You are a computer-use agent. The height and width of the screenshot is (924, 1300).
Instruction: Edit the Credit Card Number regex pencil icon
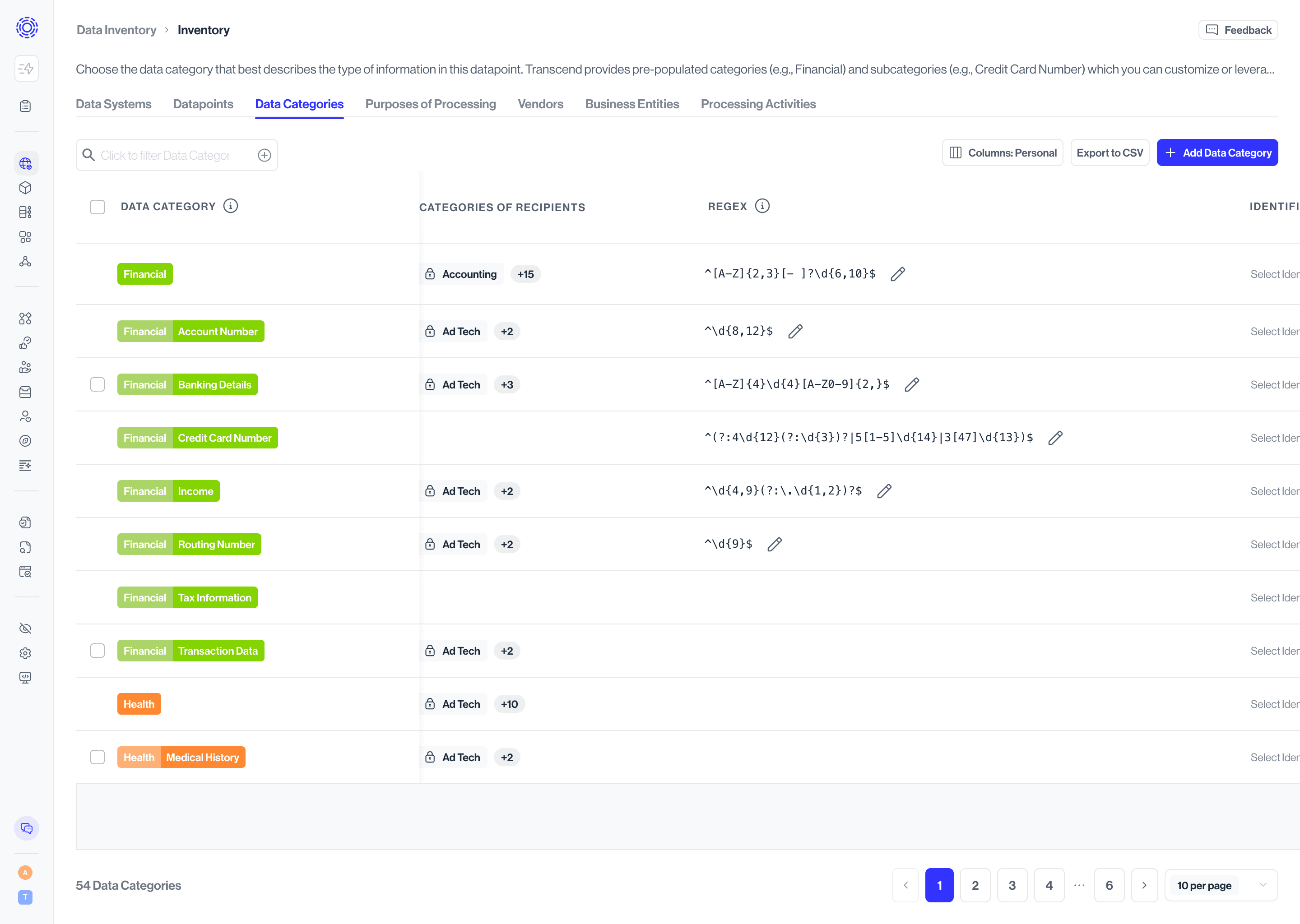(x=1056, y=438)
